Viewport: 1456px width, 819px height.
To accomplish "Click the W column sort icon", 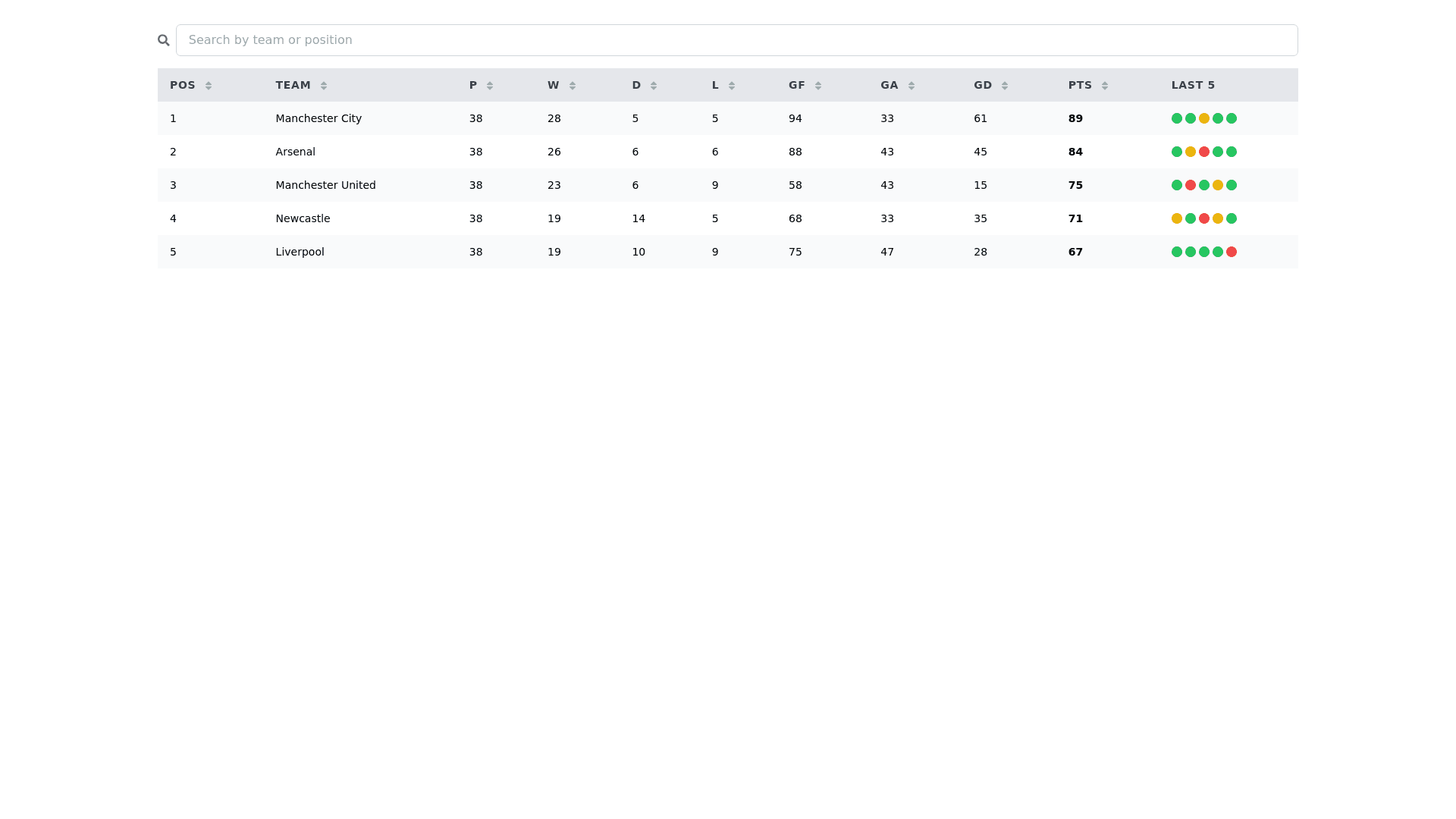I will [x=573, y=86].
